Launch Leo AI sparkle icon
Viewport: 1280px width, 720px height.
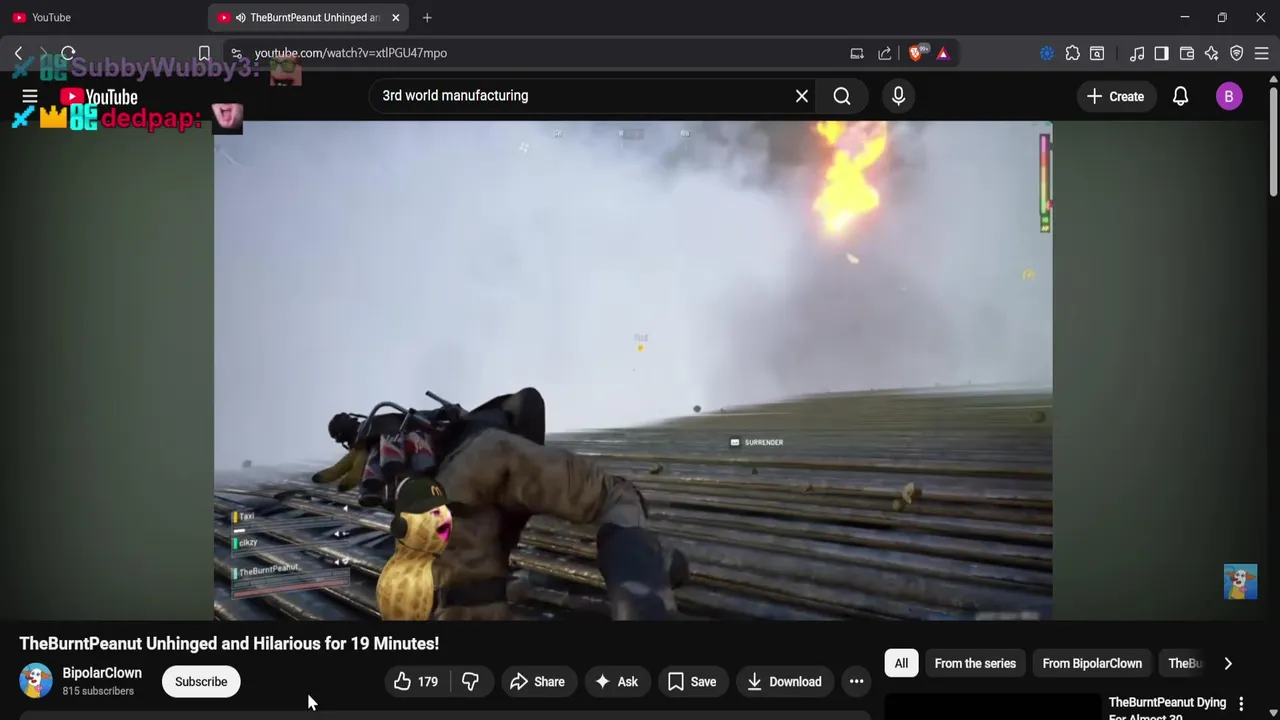(x=1212, y=53)
